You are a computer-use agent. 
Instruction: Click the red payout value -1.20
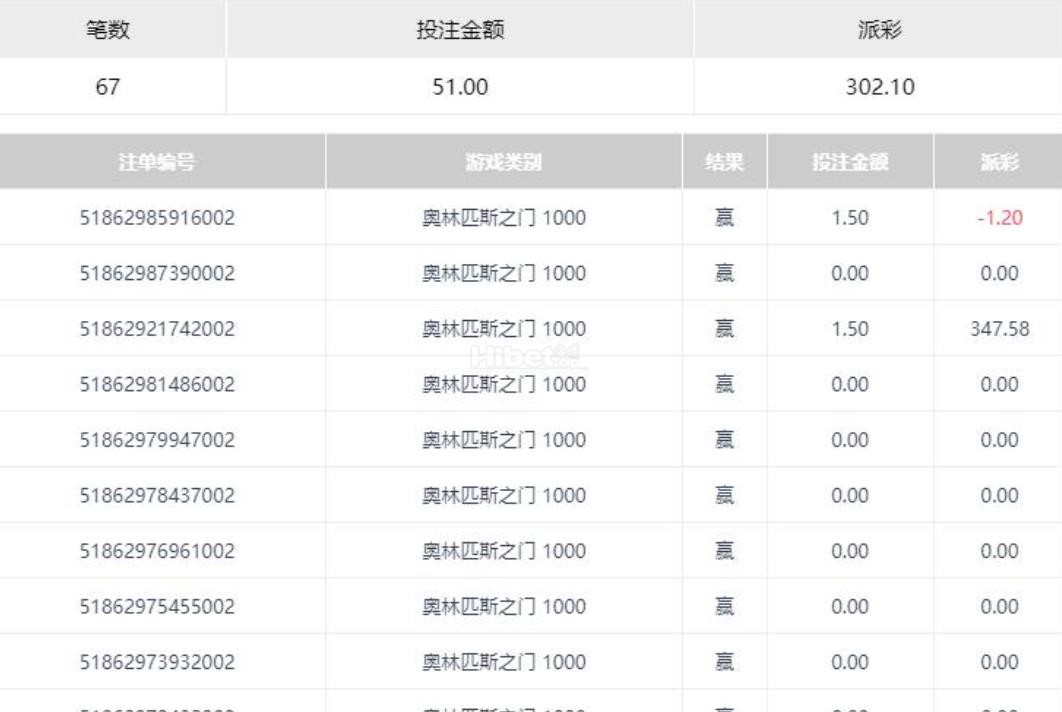1000,217
